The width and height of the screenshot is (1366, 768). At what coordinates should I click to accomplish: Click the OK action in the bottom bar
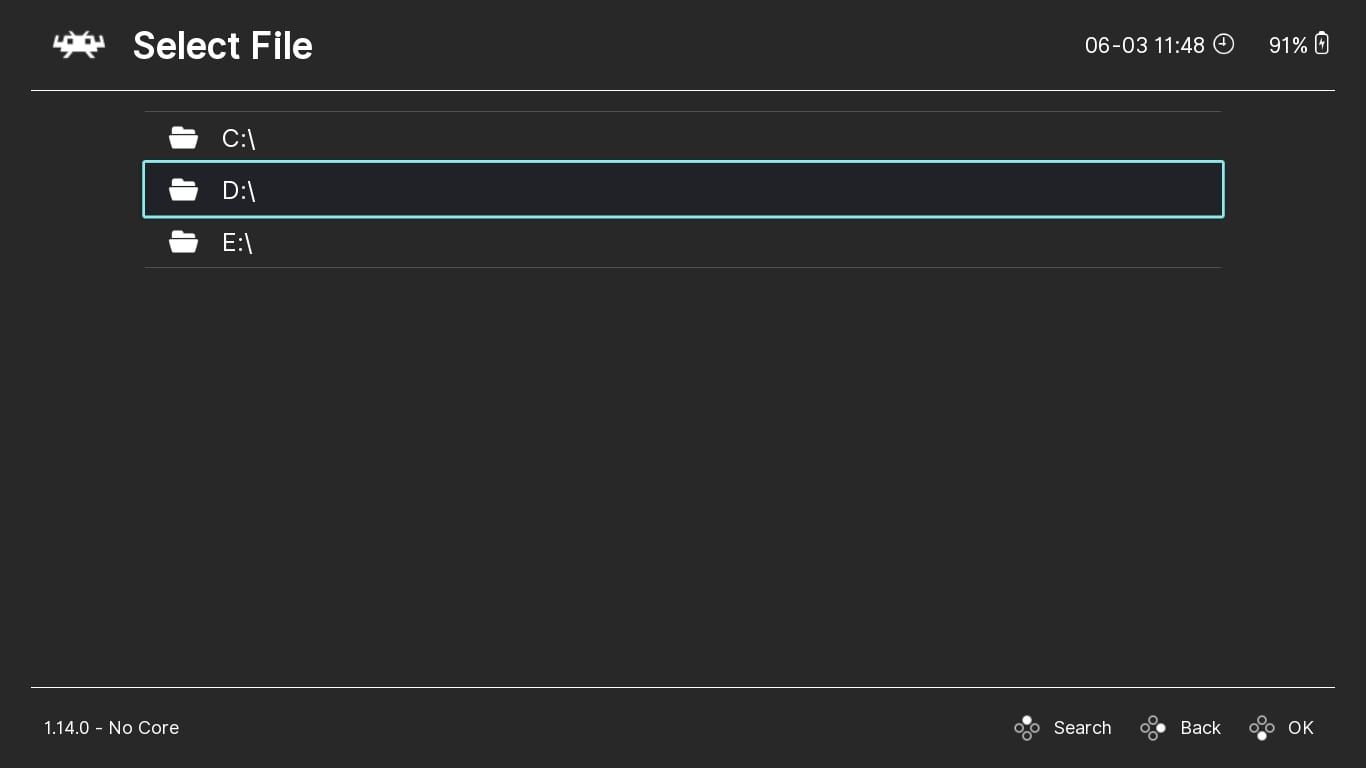point(1300,728)
